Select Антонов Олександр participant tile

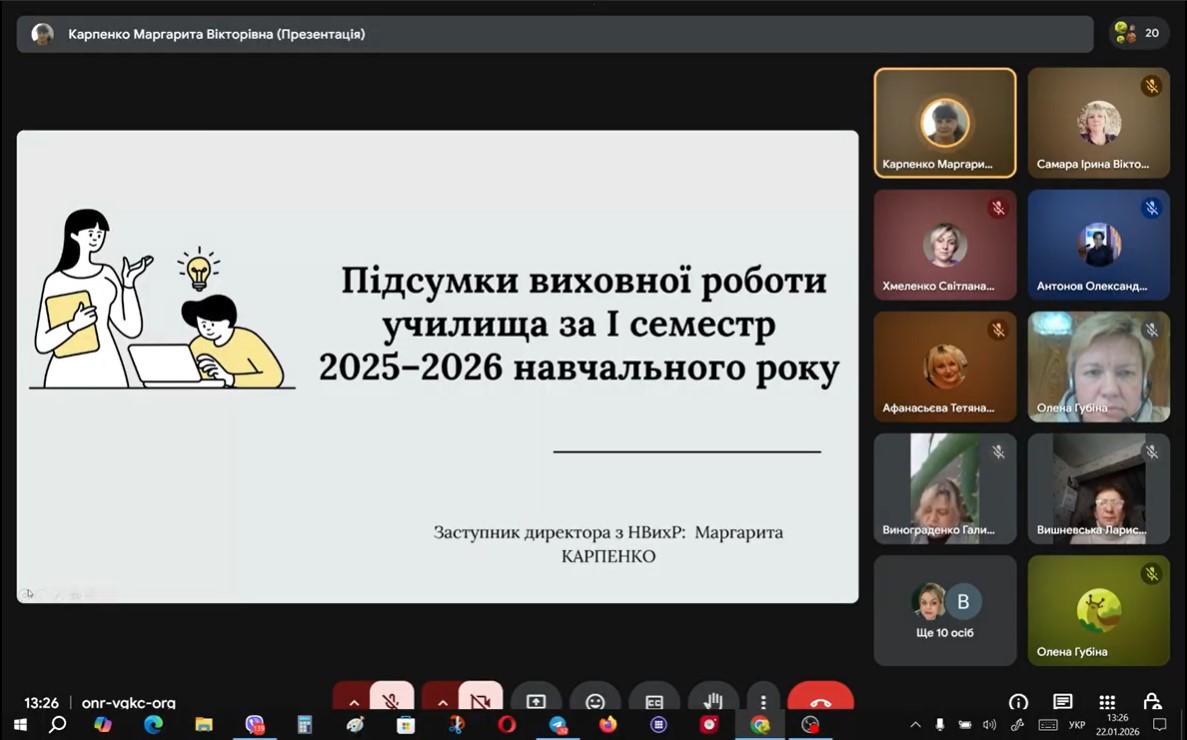(1098, 245)
